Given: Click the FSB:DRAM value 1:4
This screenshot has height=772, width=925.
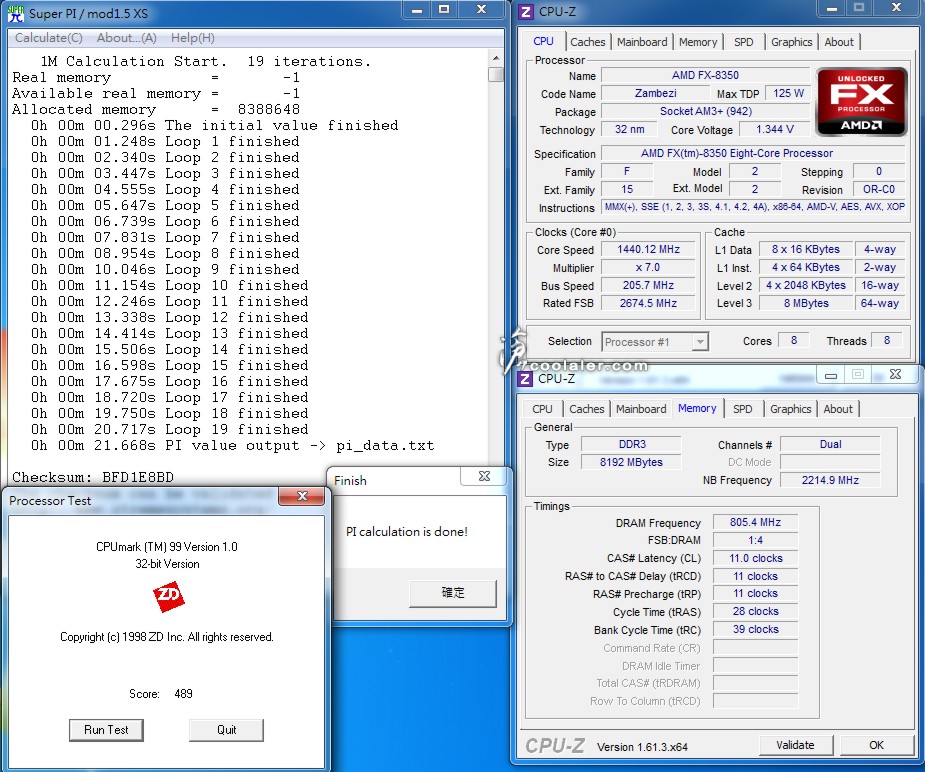Looking at the screenshot, I should pyautogui.click(x=756, y=540).
